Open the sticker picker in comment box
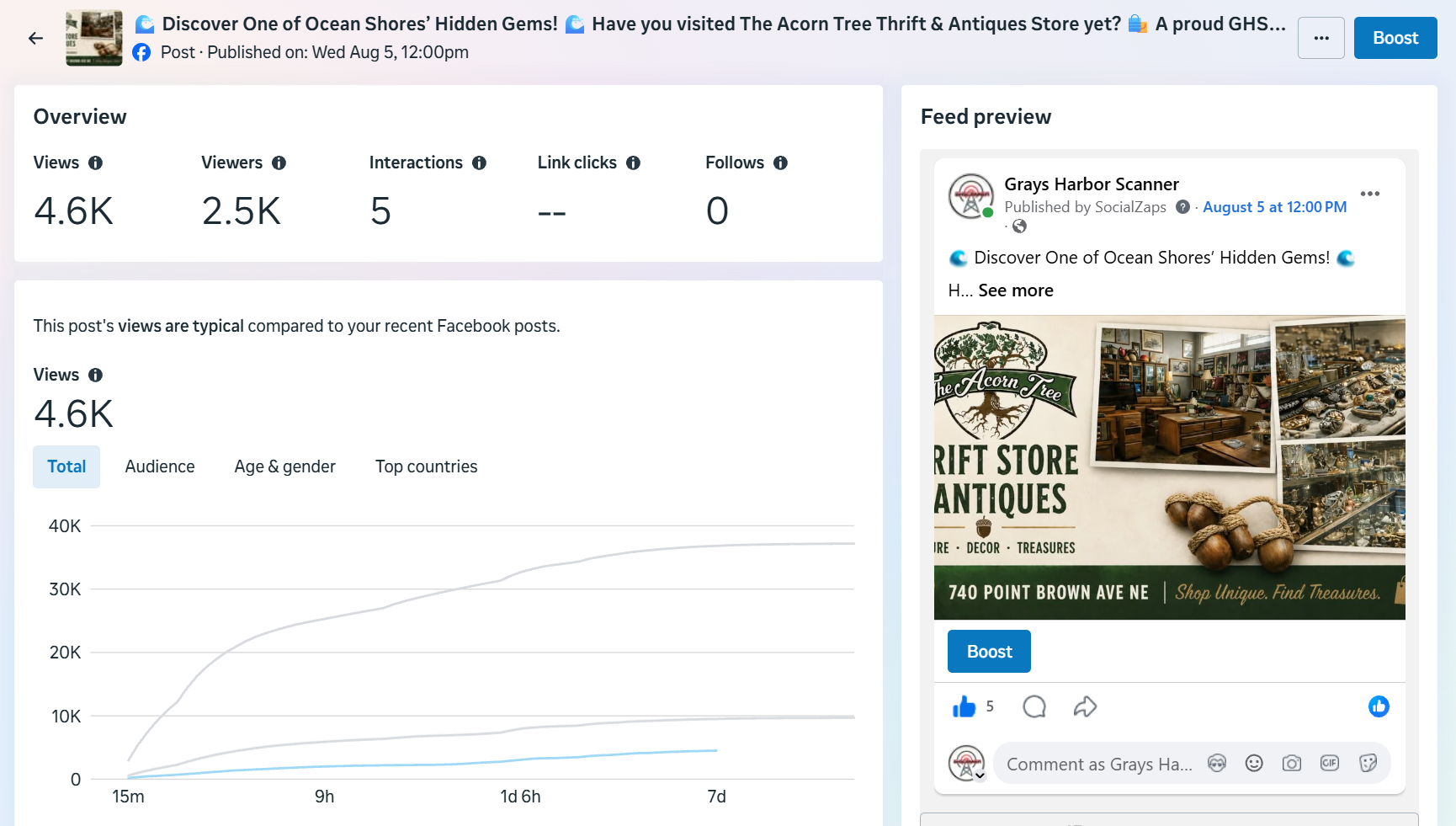This screenshot has width=1456, height=826. point(1368,764)
